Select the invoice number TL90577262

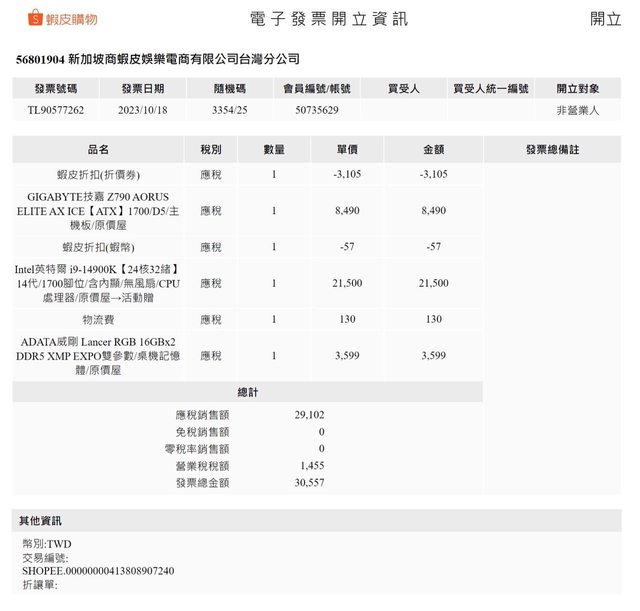[x=56, y=110]
